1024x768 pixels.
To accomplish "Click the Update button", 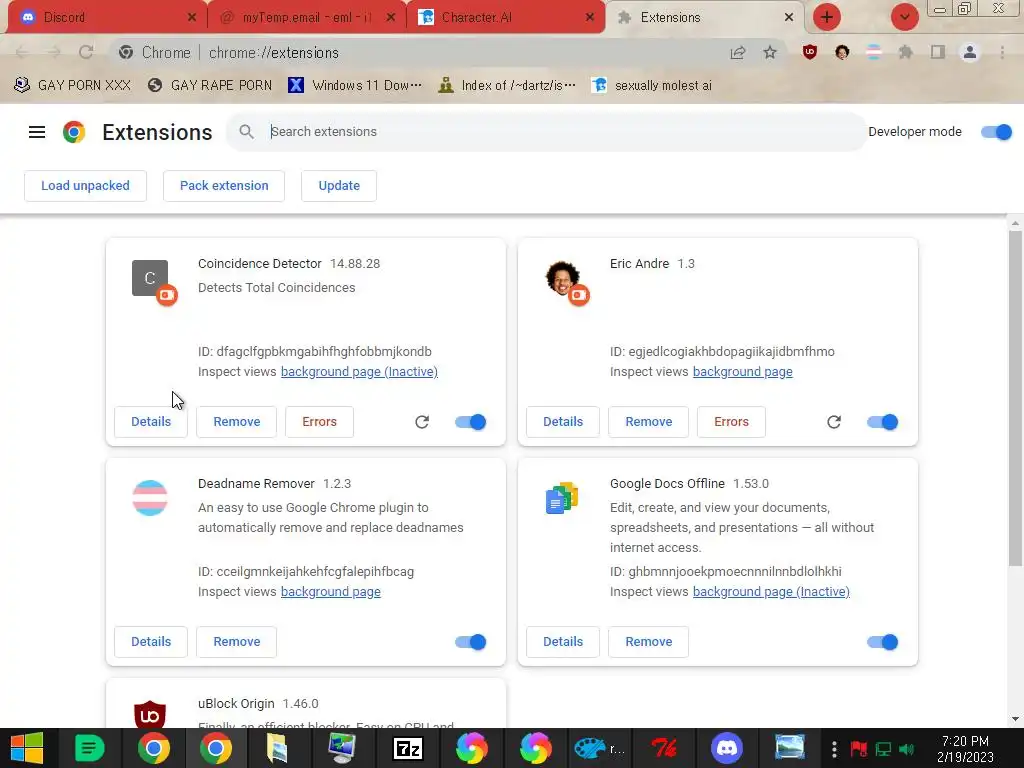I will [x=339, y=186].
